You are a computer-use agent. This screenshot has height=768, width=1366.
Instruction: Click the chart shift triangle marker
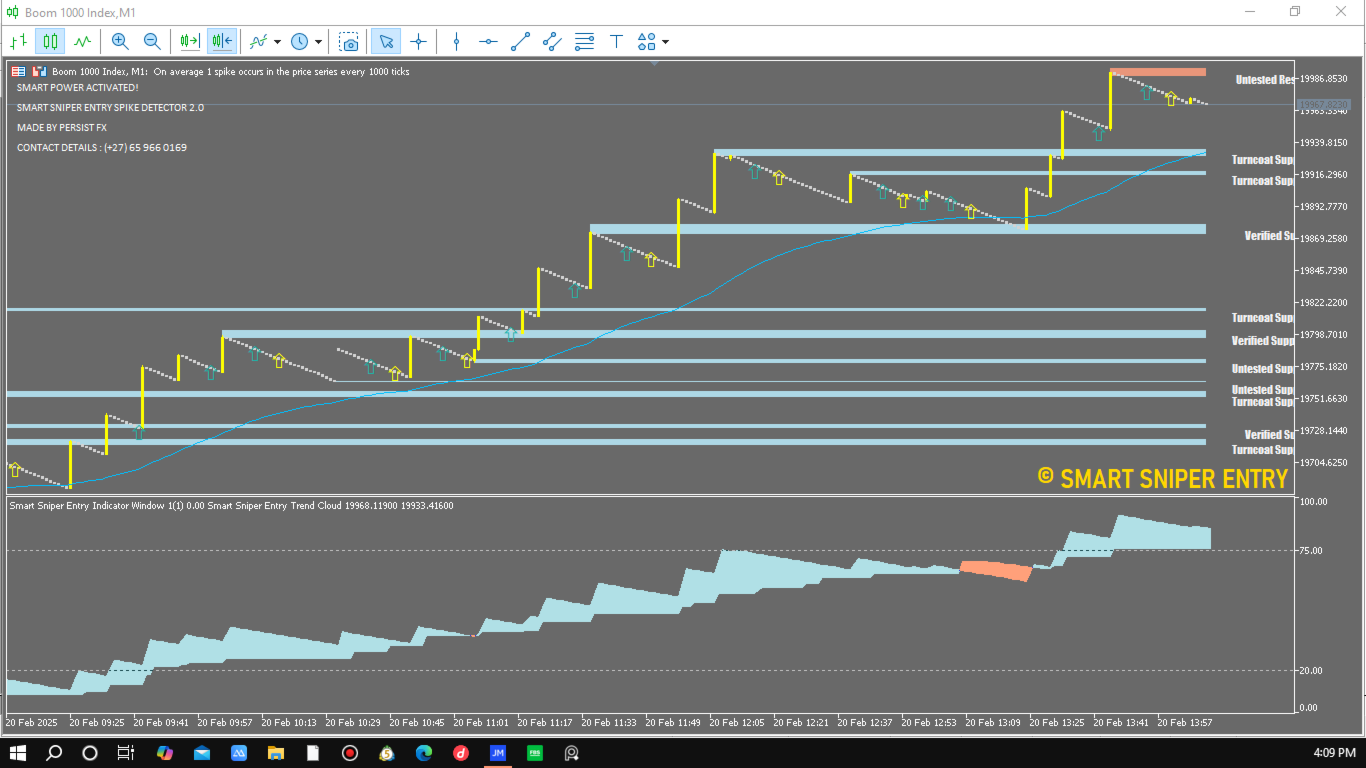pyautogui.click(x=655, y=62)
